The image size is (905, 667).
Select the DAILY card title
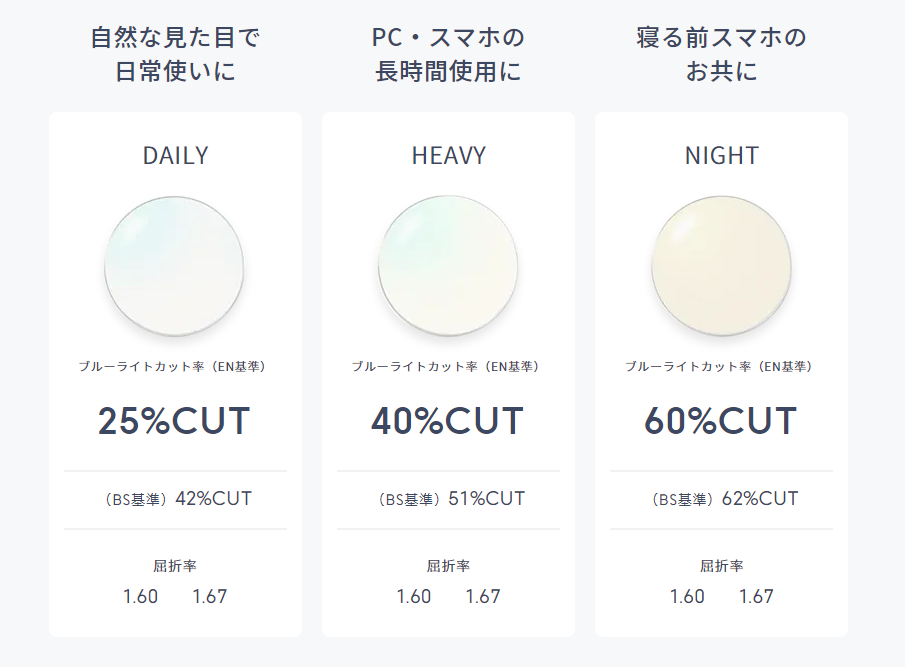point(175,156)
